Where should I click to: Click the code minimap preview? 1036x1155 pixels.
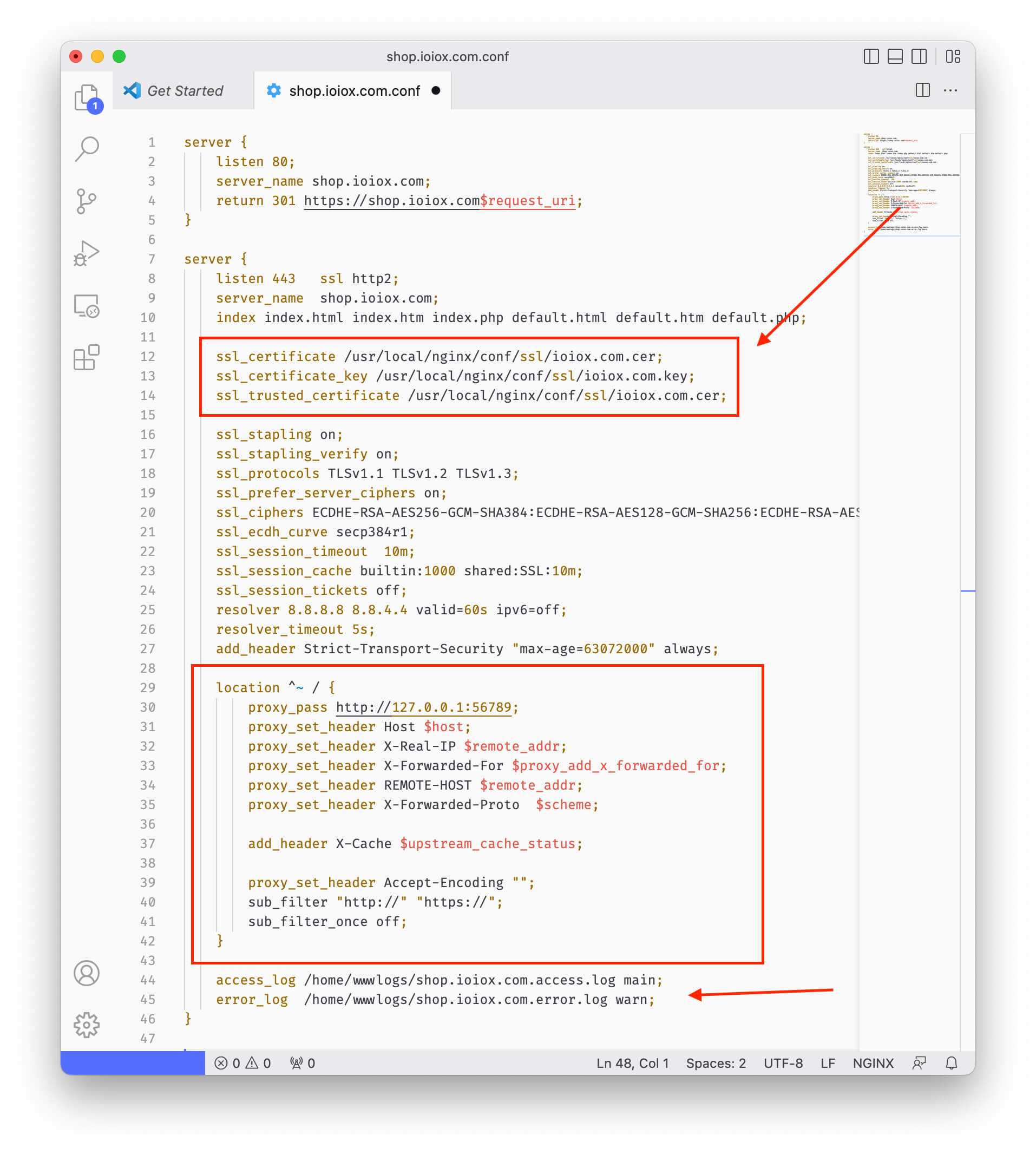910,182
